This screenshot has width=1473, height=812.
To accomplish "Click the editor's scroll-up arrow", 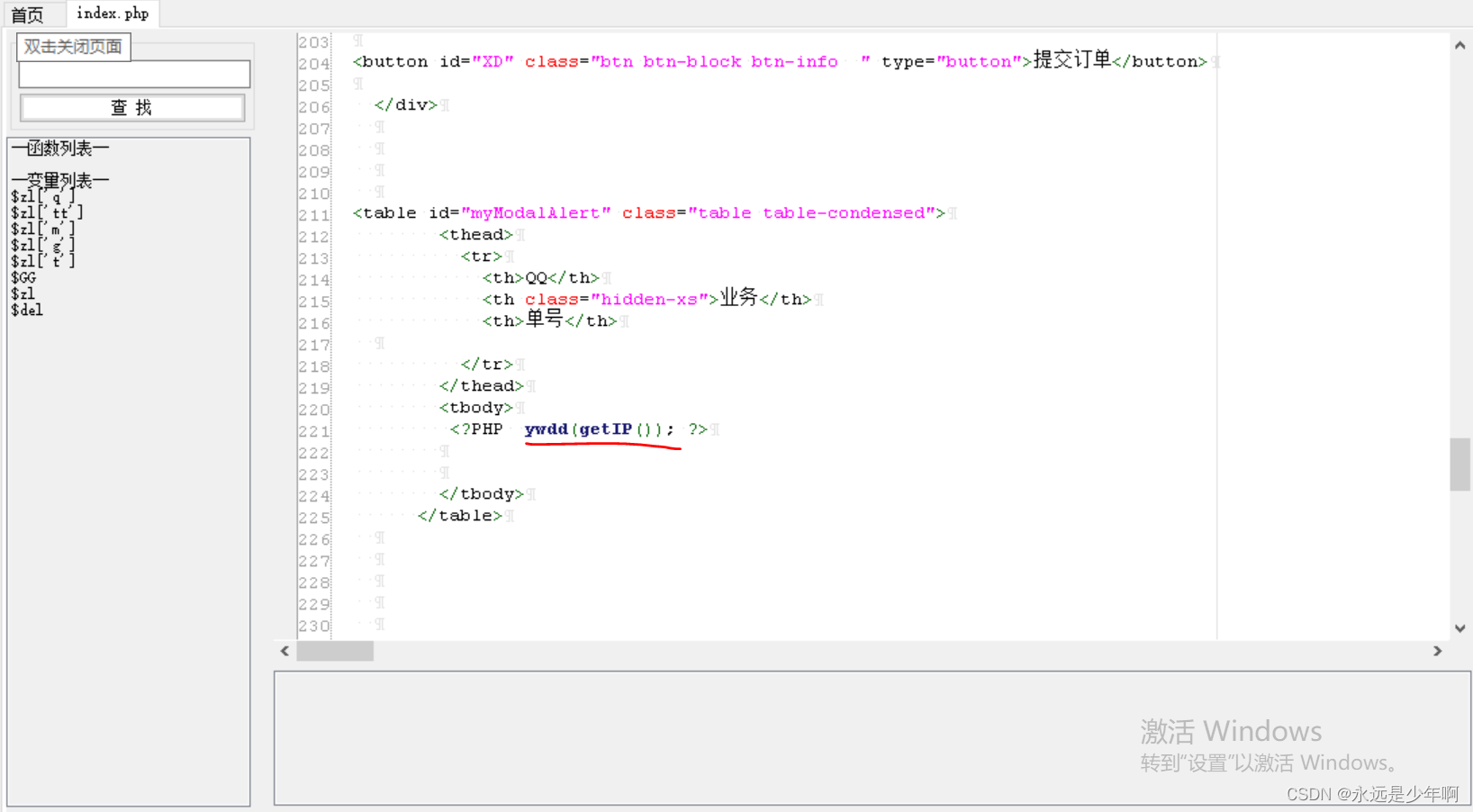I will pyautogui.click(x=1459, y=43).
